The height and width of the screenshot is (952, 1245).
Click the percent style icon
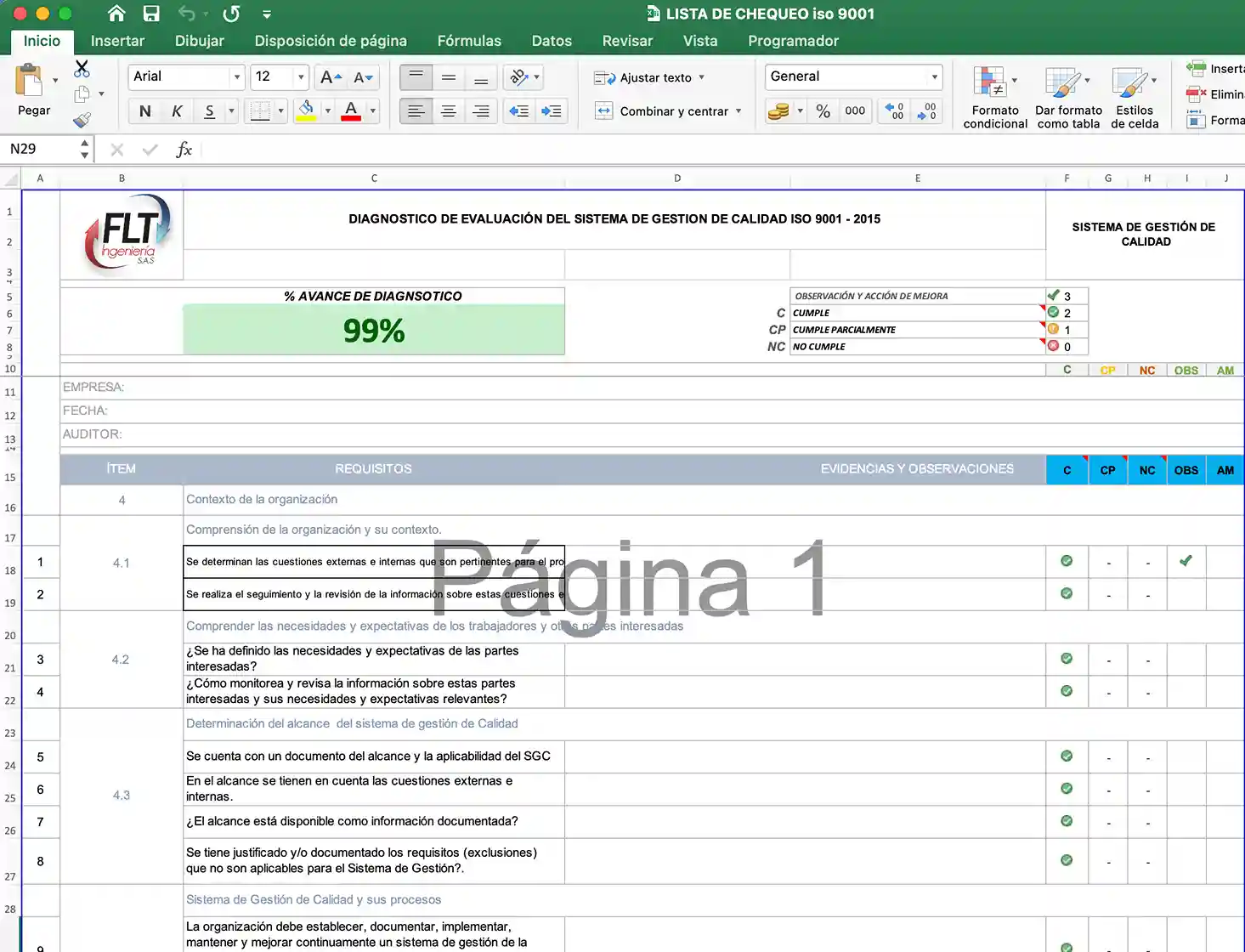click(x=823, y=111)
